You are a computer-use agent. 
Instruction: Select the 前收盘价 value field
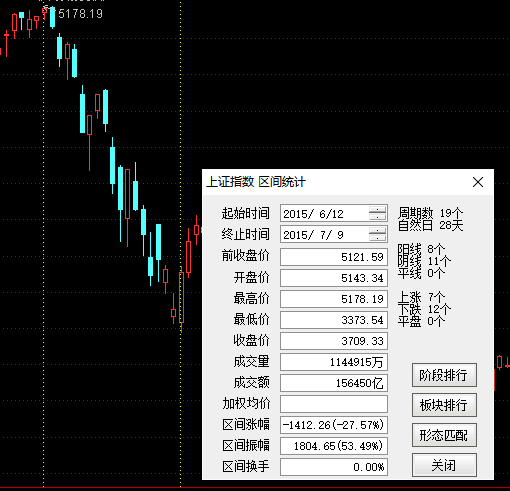[334, 257]
